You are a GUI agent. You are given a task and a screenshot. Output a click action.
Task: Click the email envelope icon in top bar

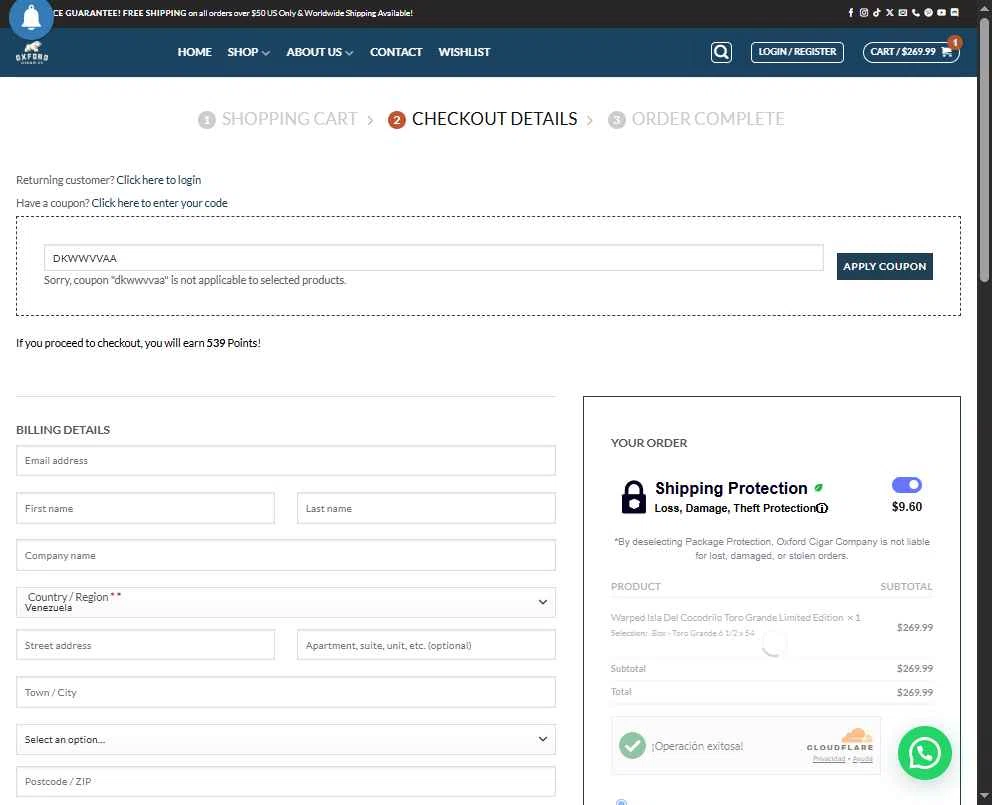pyautogui.click(x=903, y=13)
